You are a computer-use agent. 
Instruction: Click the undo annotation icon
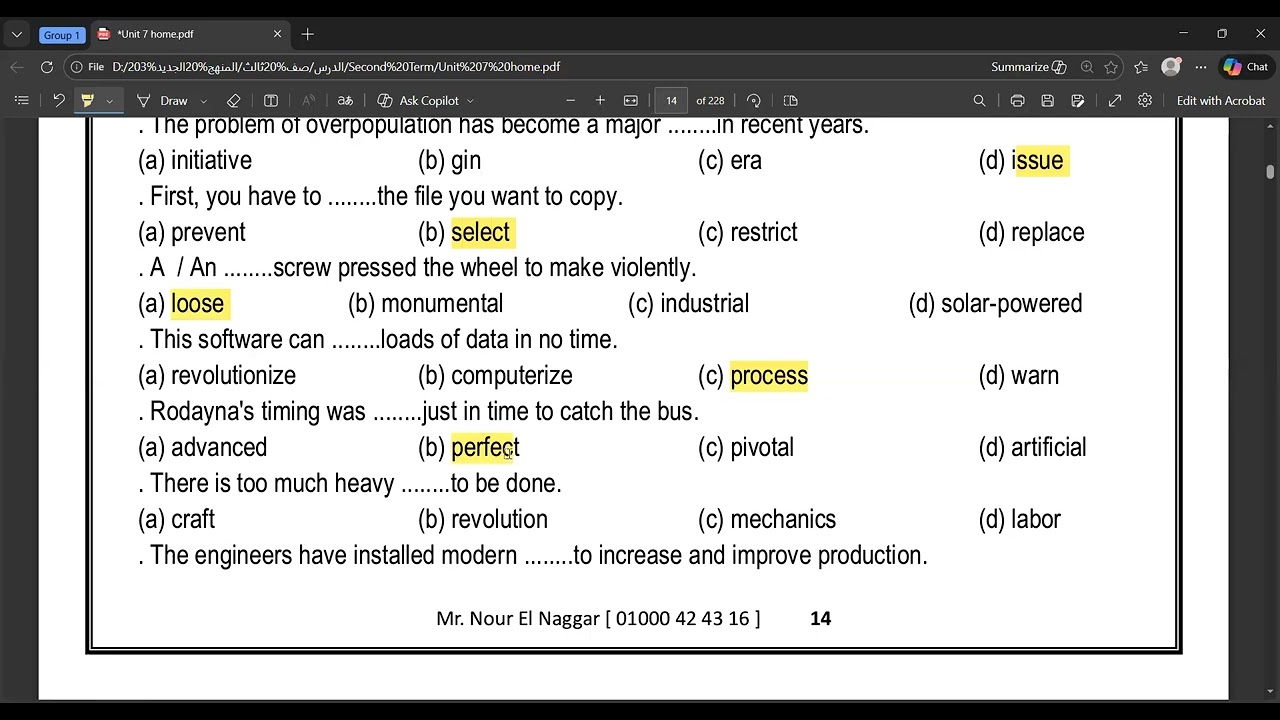click(59, 101)
